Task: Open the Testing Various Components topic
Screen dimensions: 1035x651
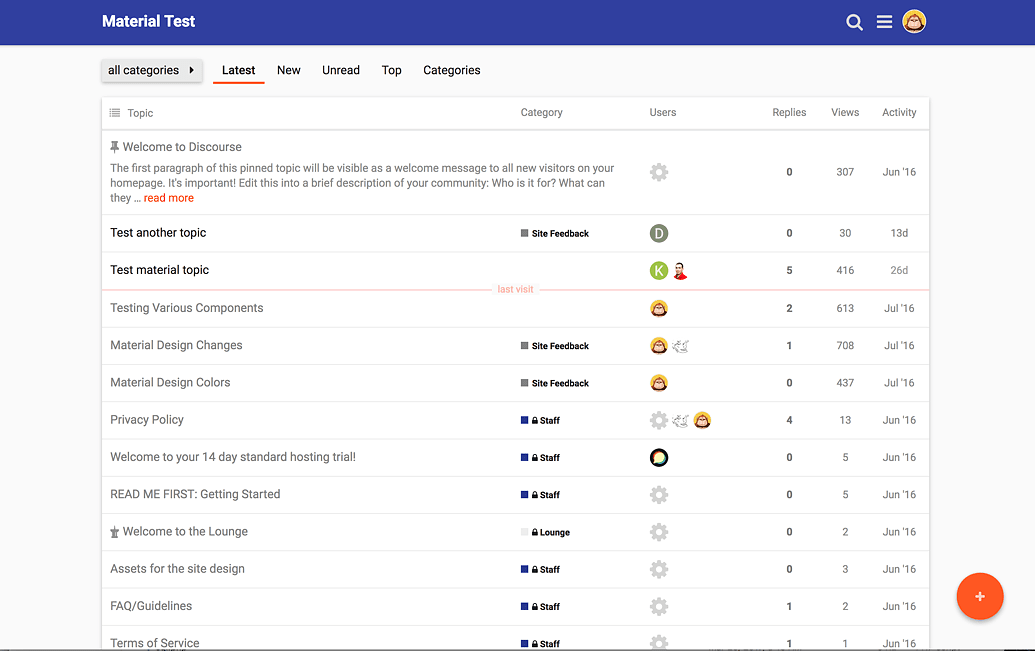Action: pyautogui.click(x=187, y=308)
